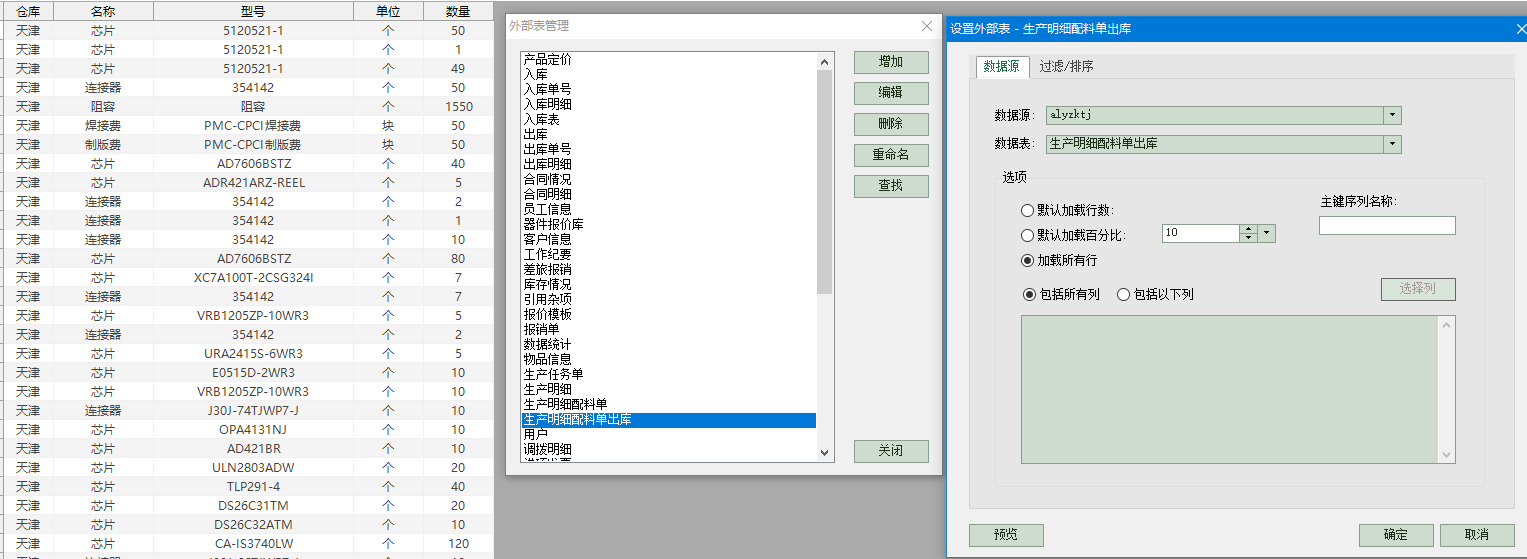1527x559 pixels.
Task: Click the 编辑 button
Action: click(891, 93)
